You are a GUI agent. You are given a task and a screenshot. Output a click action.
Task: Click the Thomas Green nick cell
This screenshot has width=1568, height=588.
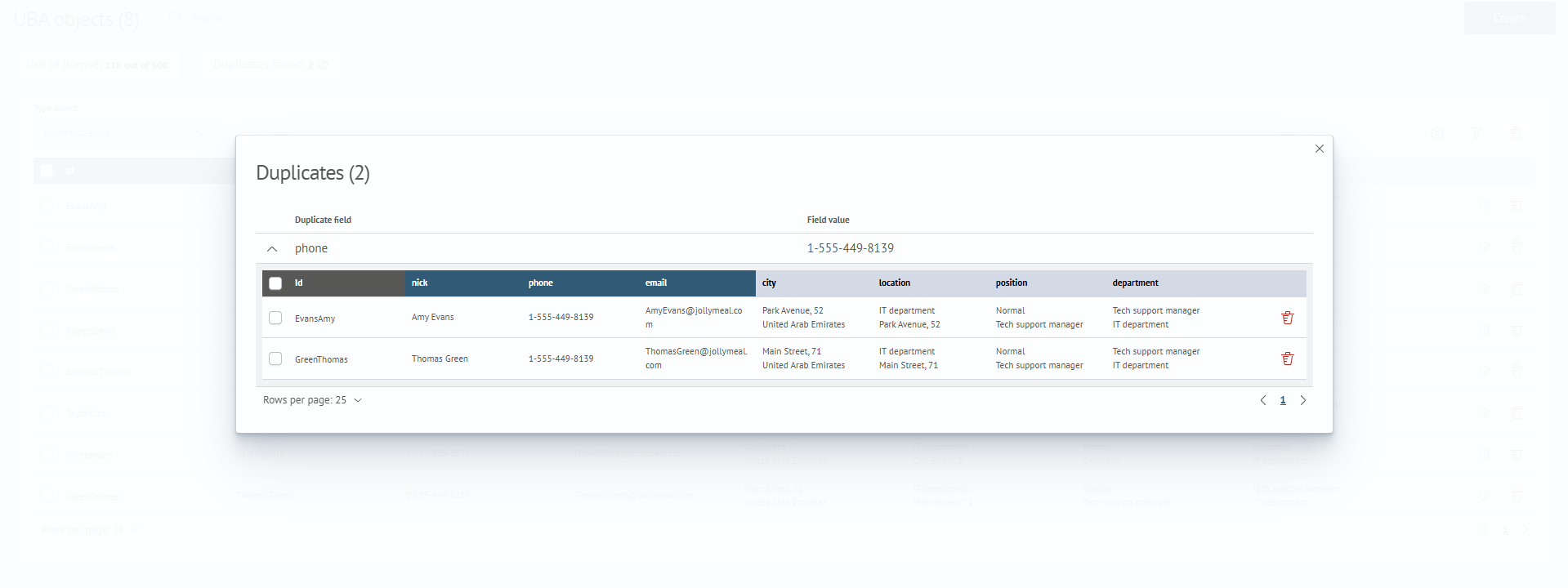tap(440, 359)
